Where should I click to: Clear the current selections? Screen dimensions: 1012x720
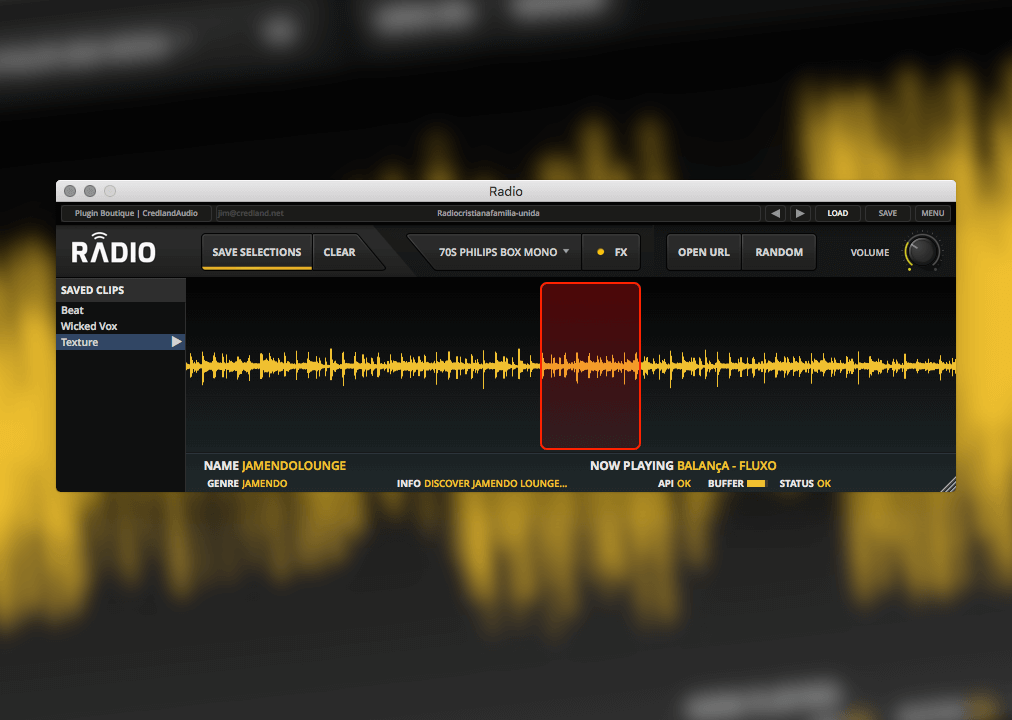(x=340, y=252)
